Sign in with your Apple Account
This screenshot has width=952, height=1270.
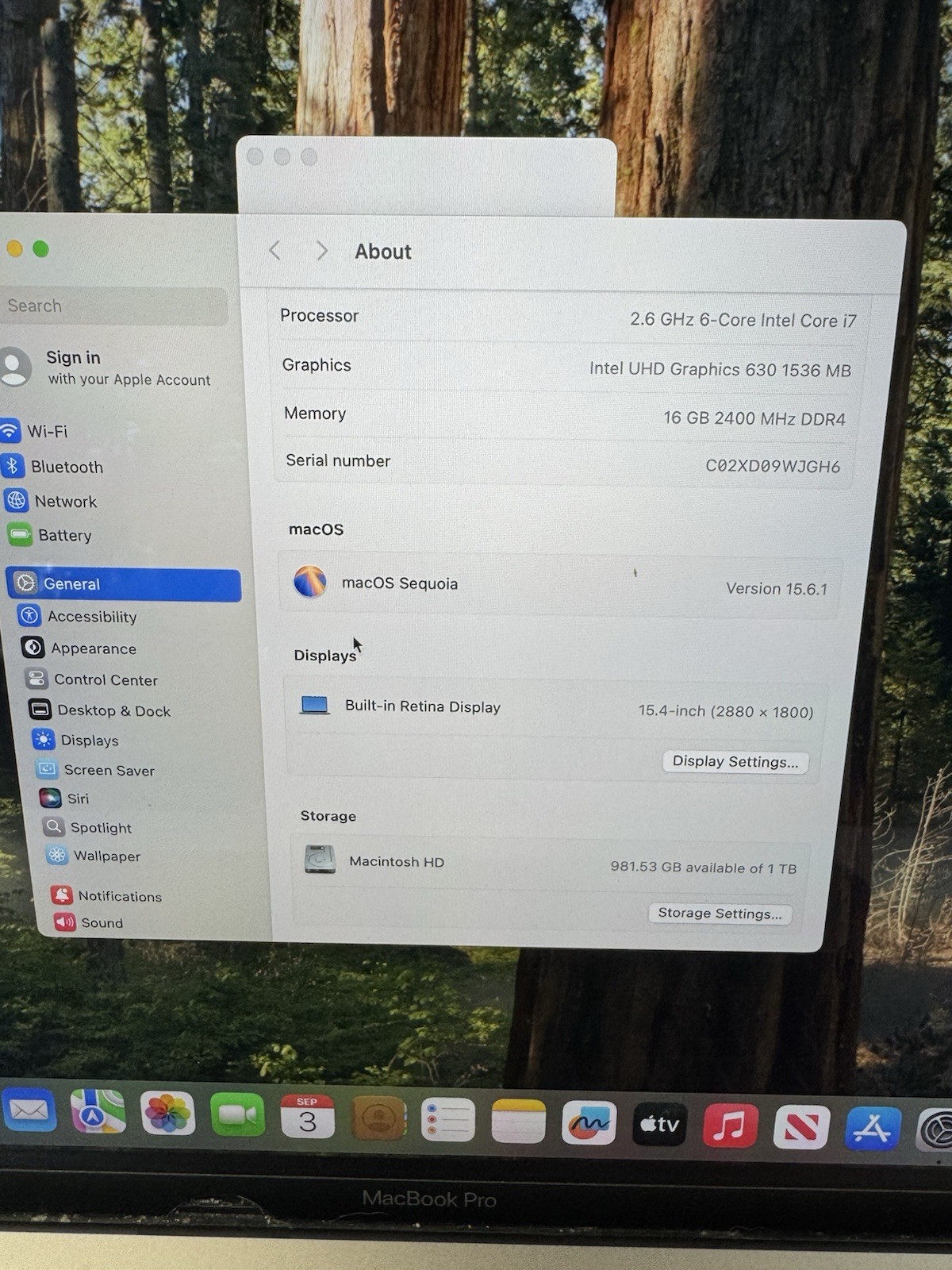tap(107, 368)
